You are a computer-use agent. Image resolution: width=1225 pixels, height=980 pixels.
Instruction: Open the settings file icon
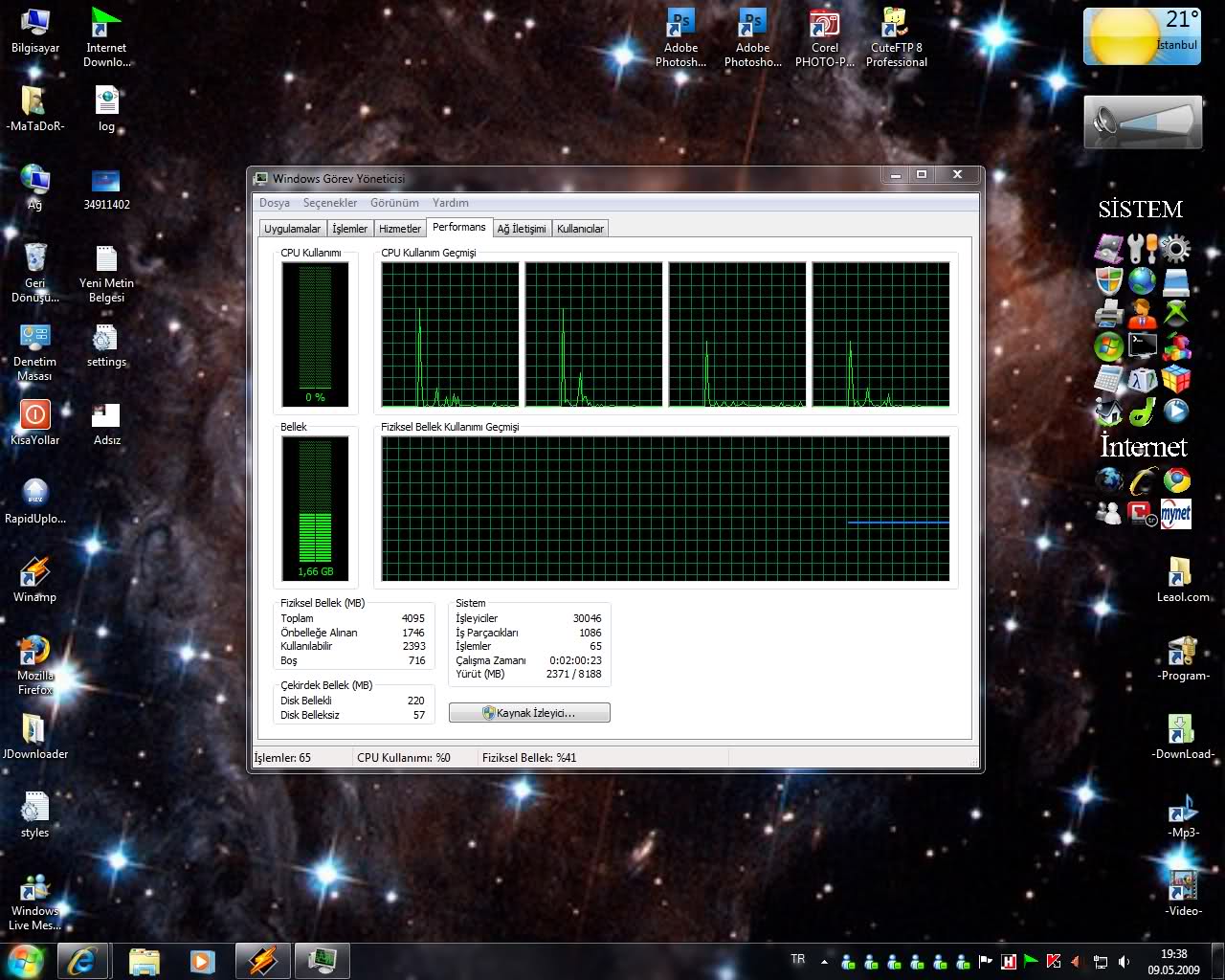tap(106, 345)
